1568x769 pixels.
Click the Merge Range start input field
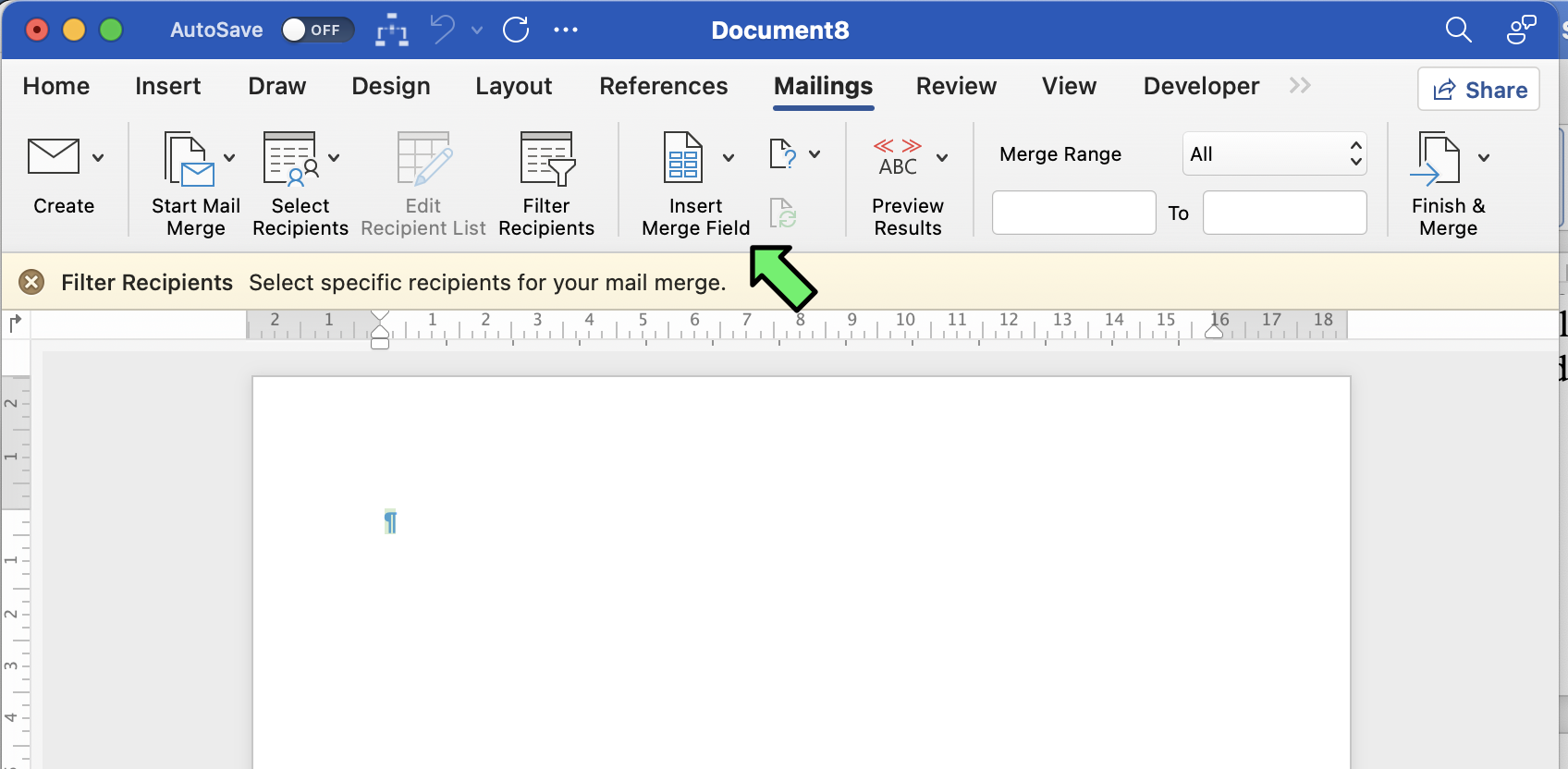(1074, 213)
